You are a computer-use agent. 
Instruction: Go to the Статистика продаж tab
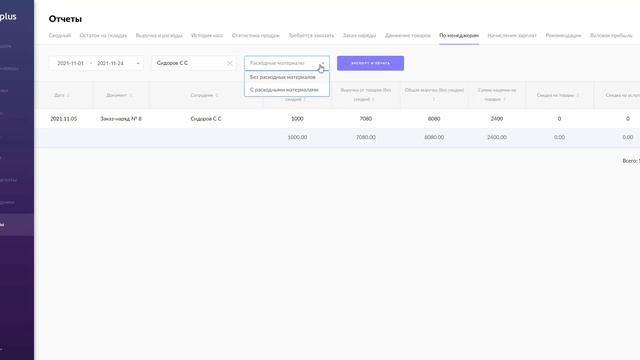(x=256, y=36)
